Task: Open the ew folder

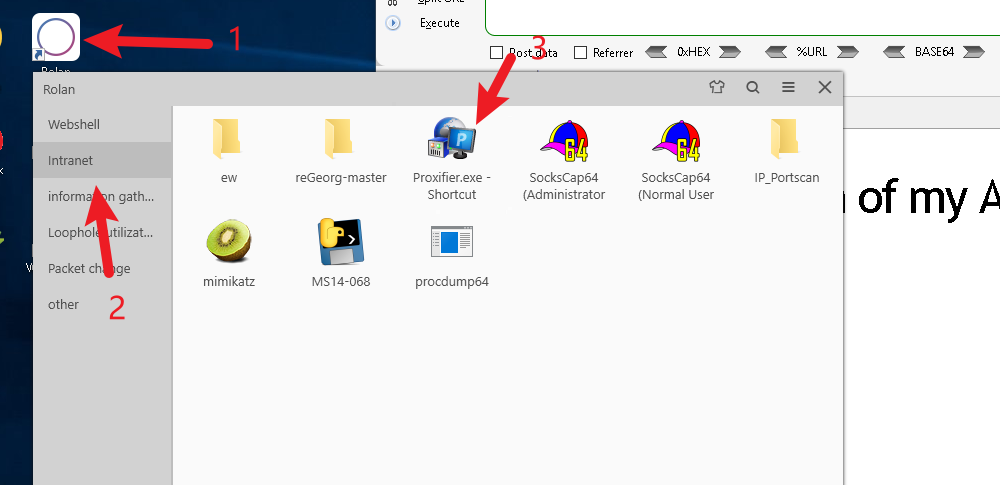Action: (x=227, y=140)
